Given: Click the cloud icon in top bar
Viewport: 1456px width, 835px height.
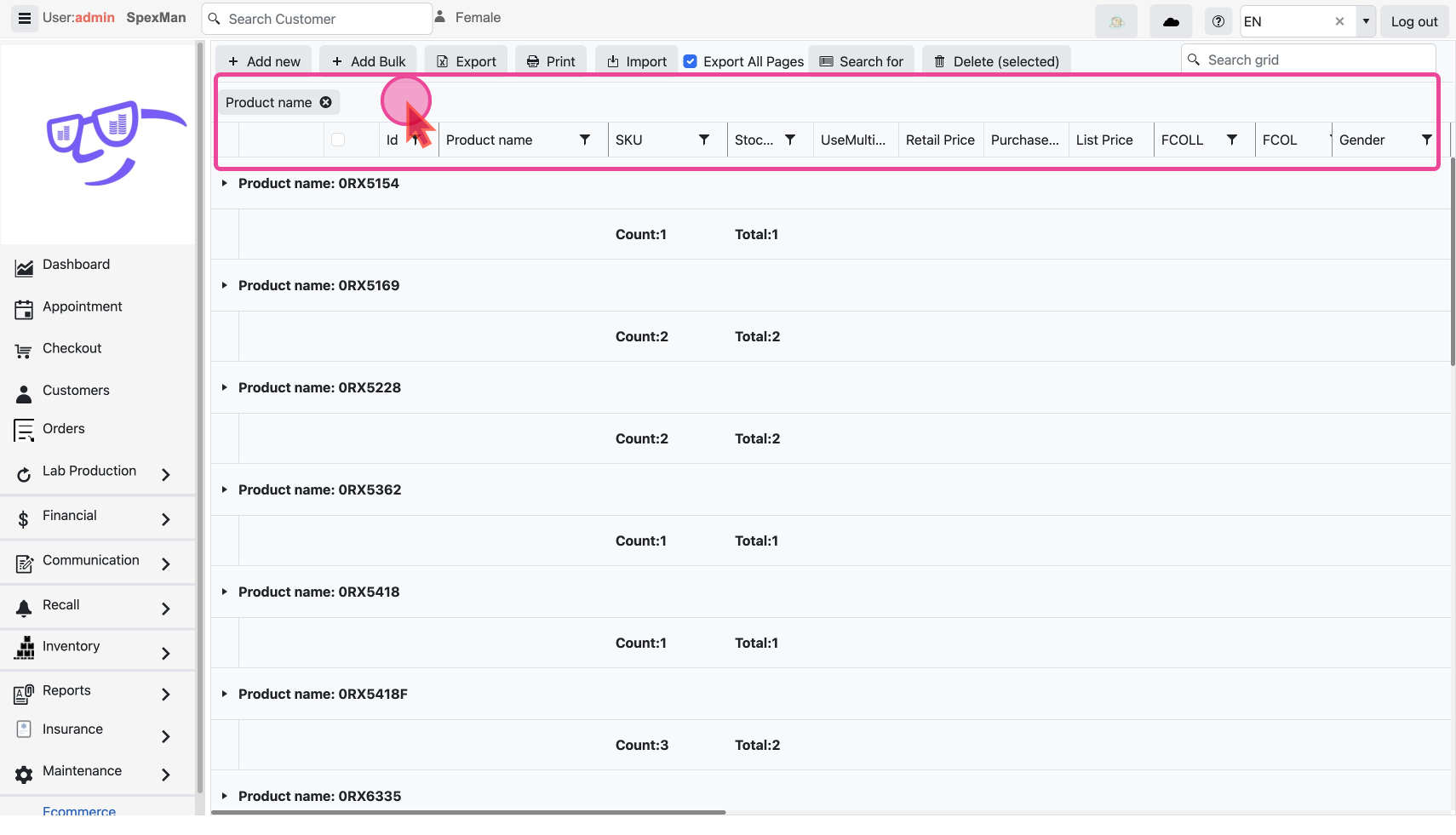Looking at the screenshot, I should point(1171,21).
